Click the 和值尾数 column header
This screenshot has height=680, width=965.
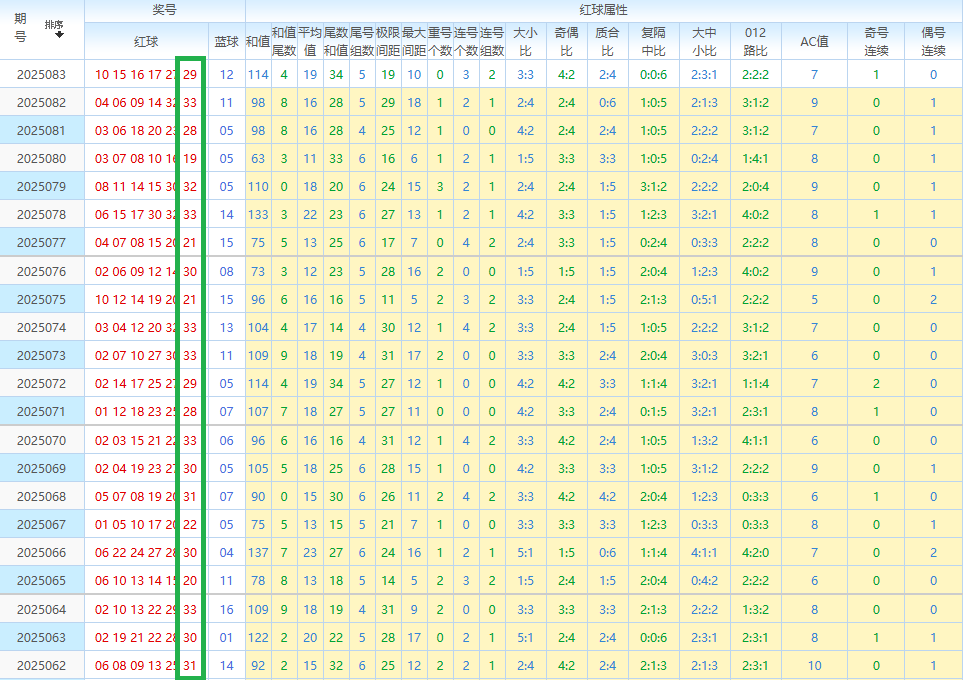pos(284,41)
